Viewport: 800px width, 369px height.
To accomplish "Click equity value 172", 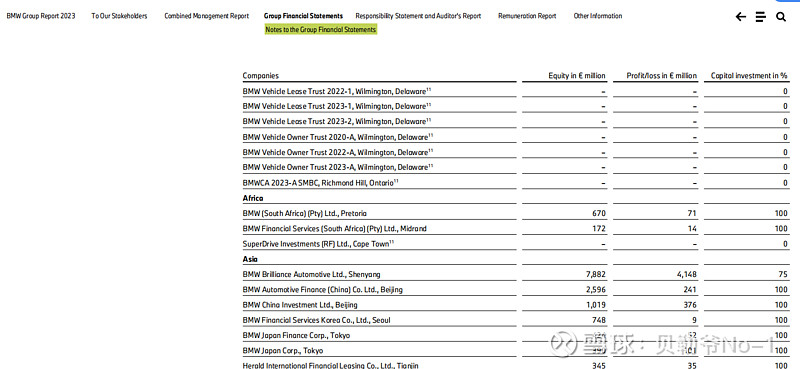I will coord(599,229).
